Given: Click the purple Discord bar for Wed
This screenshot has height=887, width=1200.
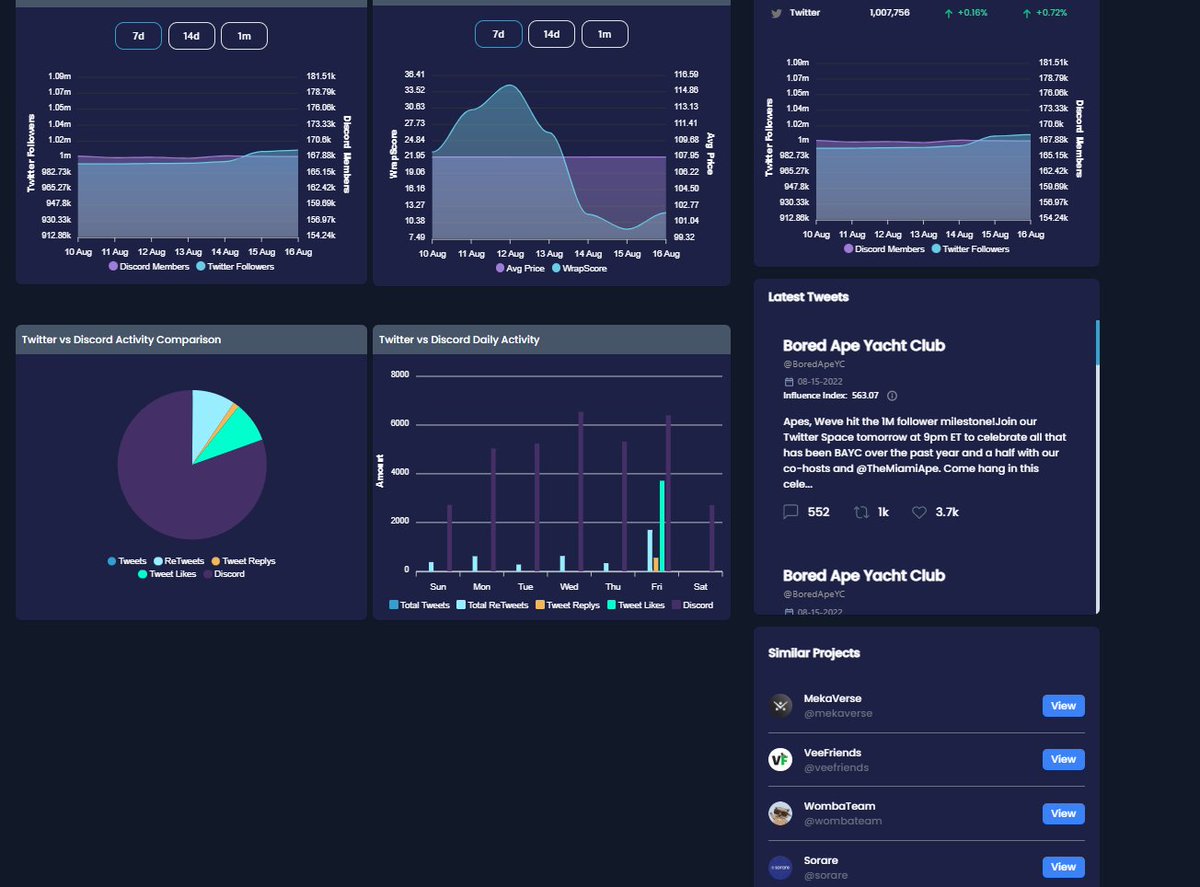Looking at the screenshot, I should (x=581, y=491).
